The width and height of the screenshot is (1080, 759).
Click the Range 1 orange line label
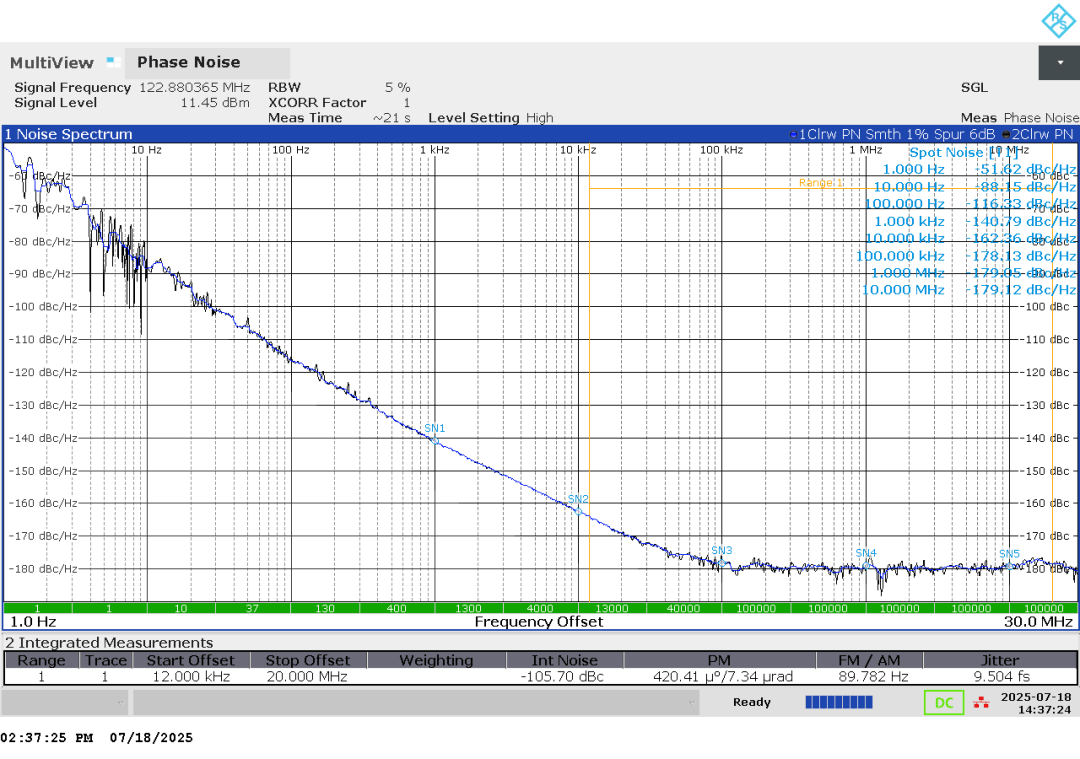click(x=821, y=183)
